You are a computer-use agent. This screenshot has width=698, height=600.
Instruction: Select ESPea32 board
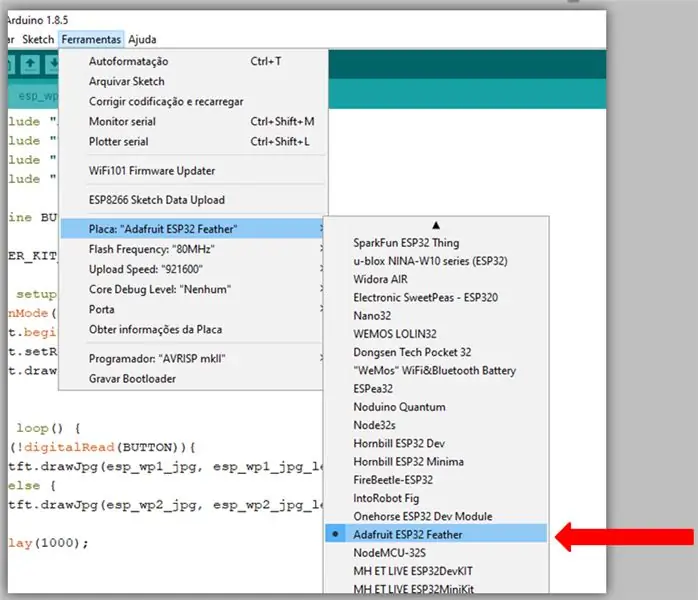tap(436, 389)
